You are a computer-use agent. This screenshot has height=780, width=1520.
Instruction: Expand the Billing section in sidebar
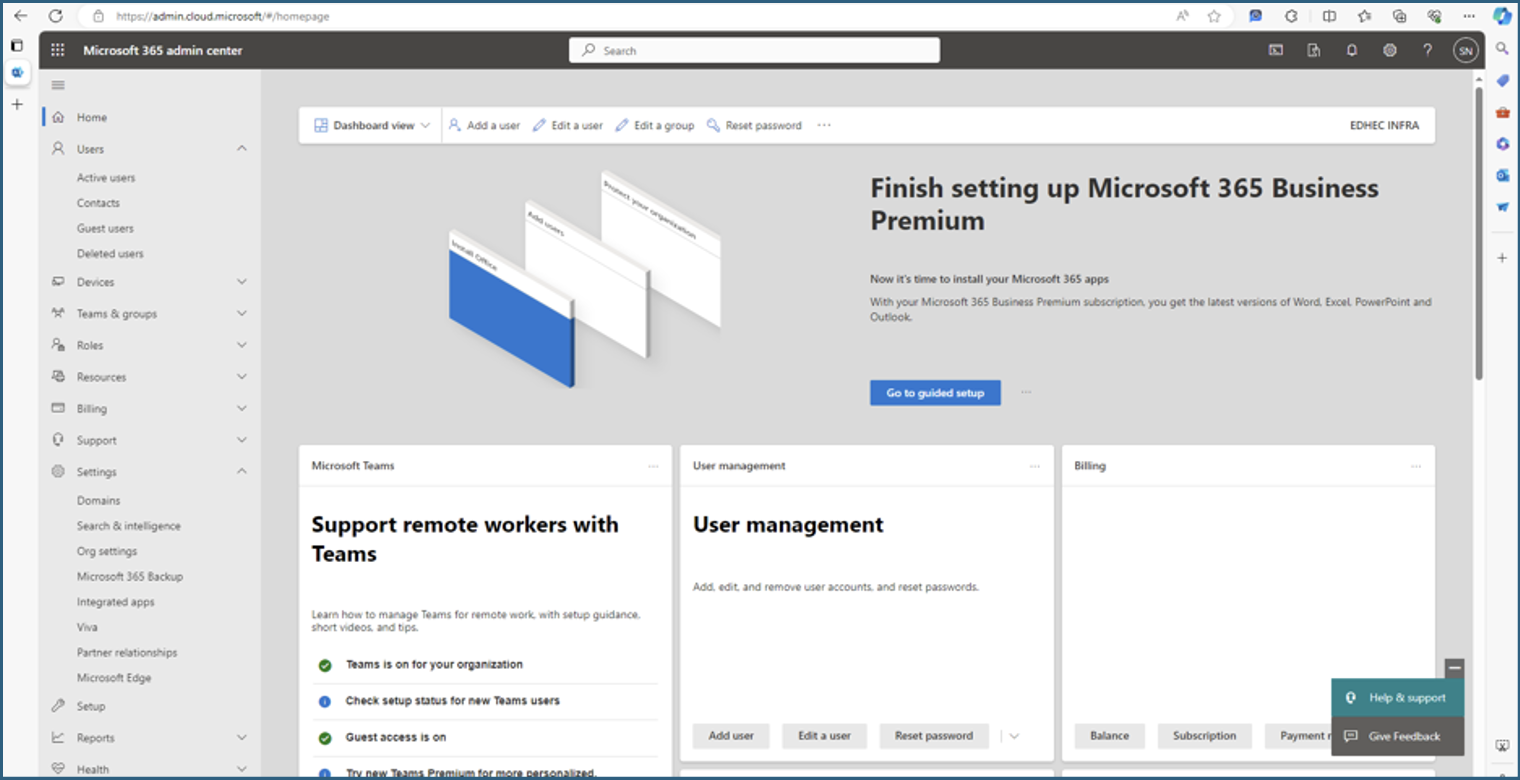(x=241, y=409)
